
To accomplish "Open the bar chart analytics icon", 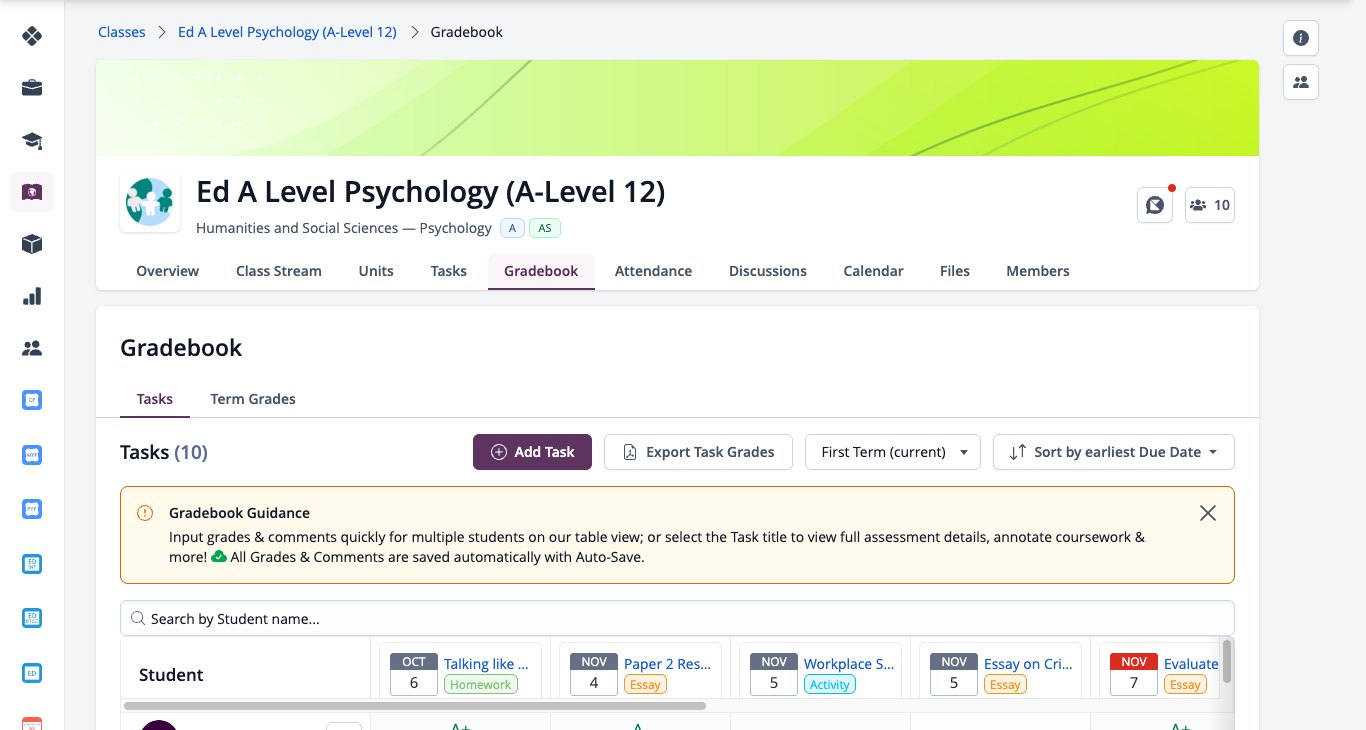I will coord(32,296).
